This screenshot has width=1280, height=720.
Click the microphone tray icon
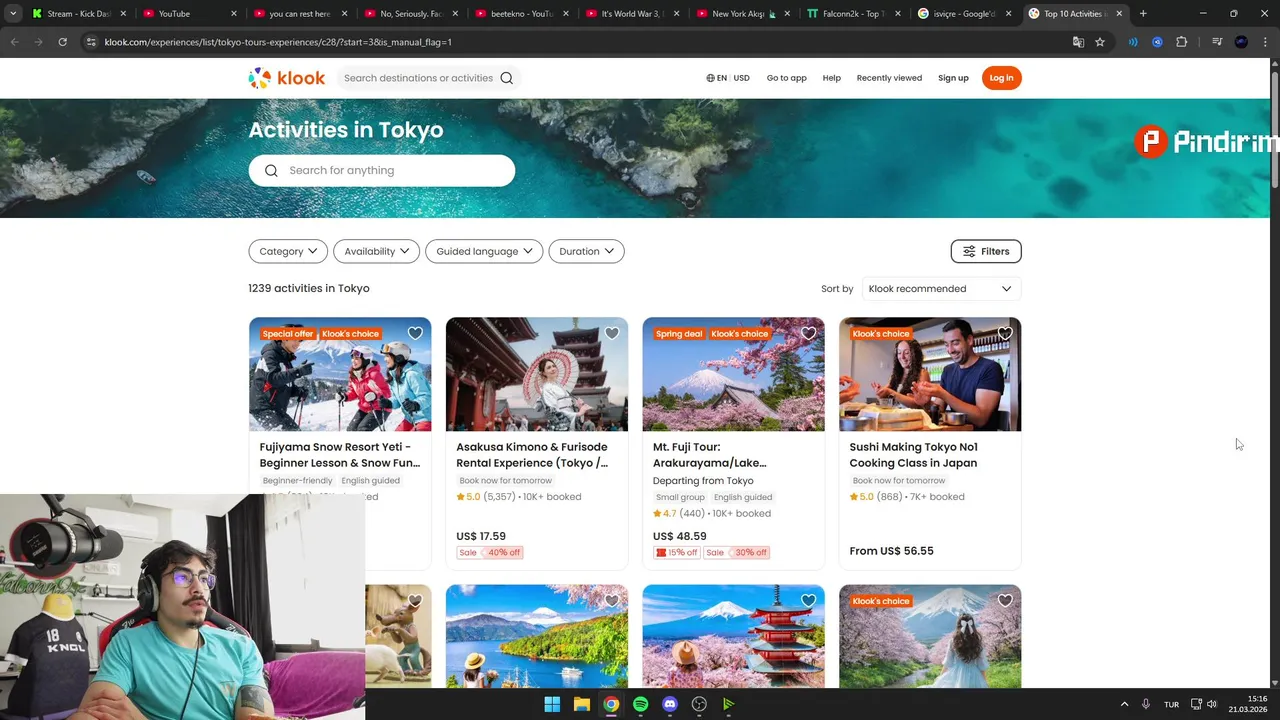(1146, 704)
